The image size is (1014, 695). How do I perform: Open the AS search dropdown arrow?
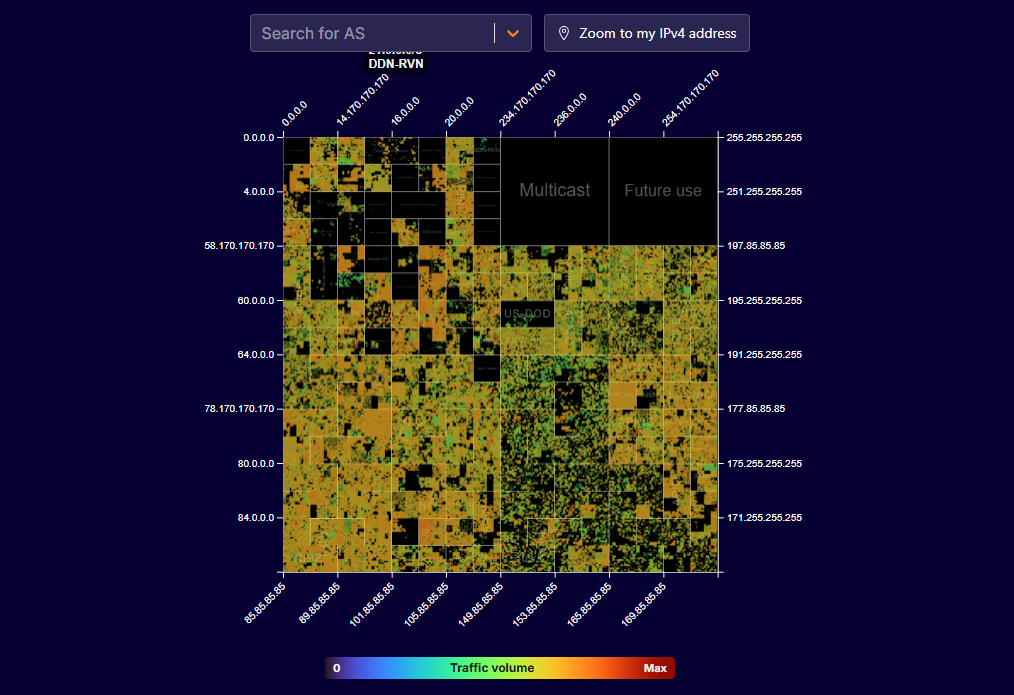(x=513, y=33)
